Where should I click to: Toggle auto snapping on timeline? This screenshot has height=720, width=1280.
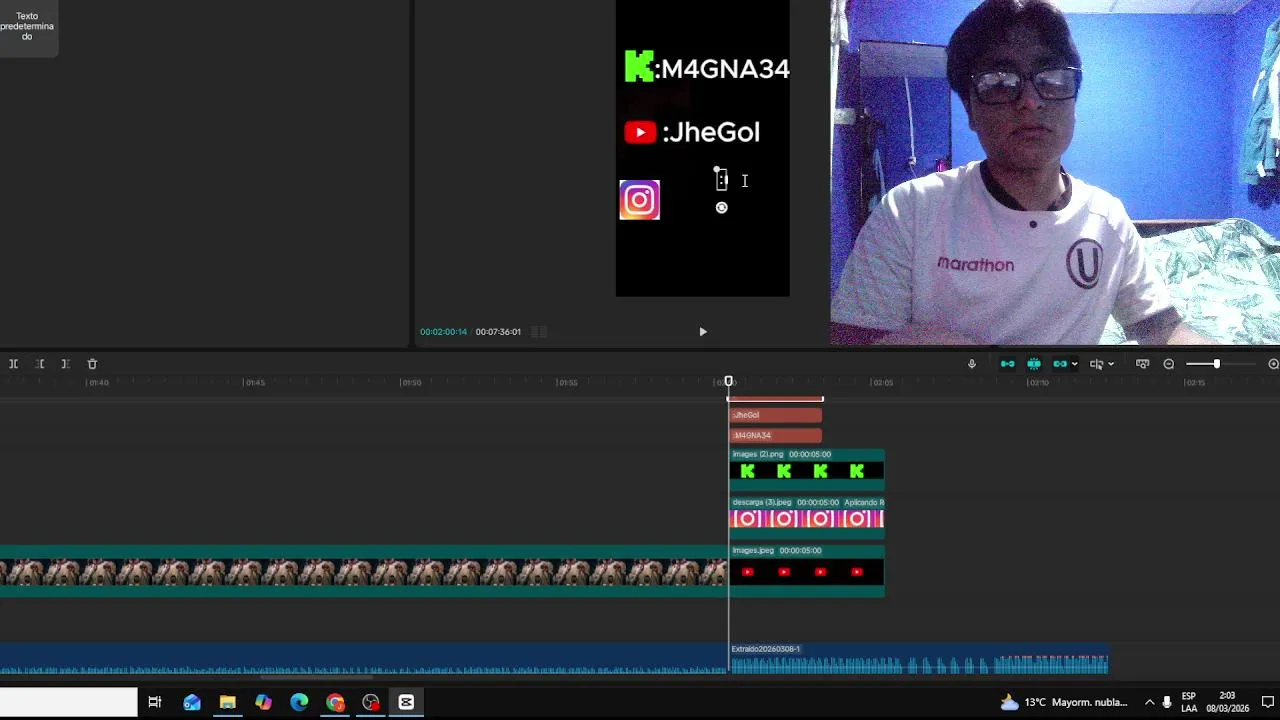(1033, 364)
